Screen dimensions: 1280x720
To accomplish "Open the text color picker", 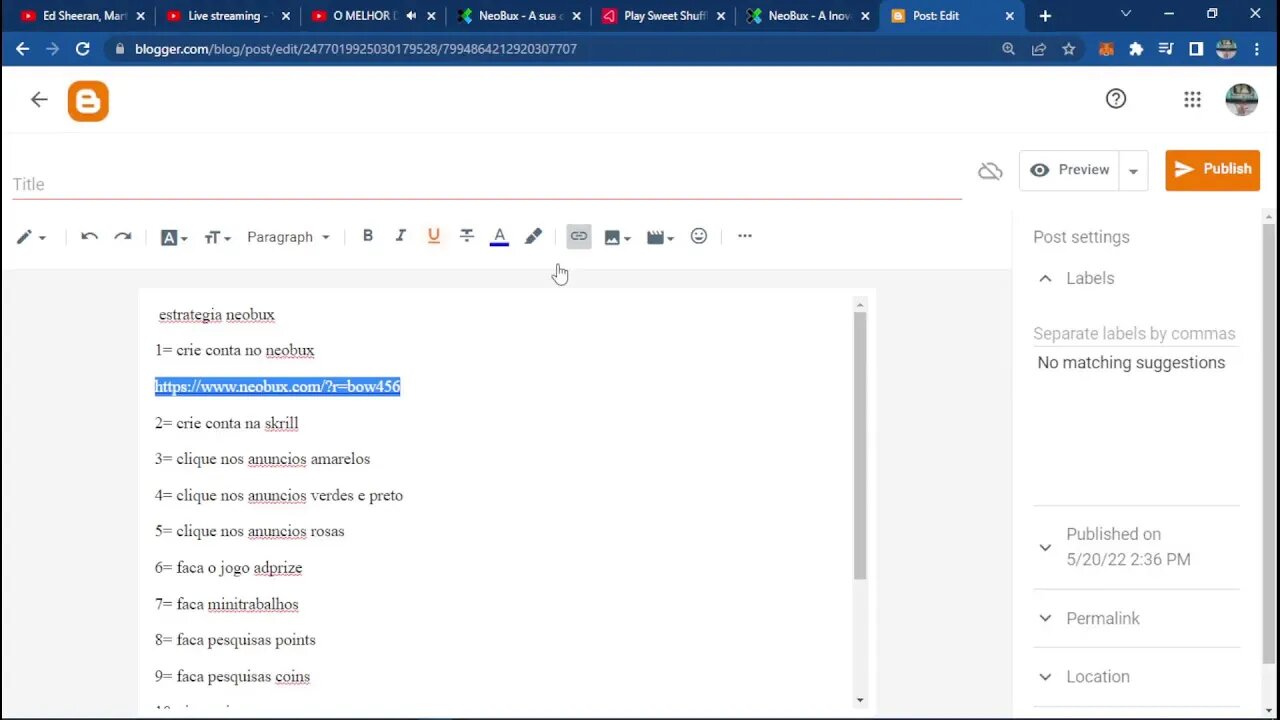I will tap(499, 237).
